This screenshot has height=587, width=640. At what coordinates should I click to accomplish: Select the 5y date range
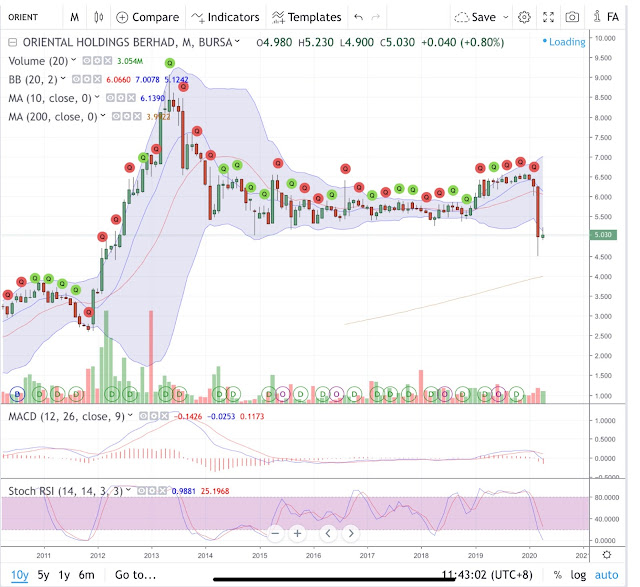pyautogui.click(x=43, y=575)
